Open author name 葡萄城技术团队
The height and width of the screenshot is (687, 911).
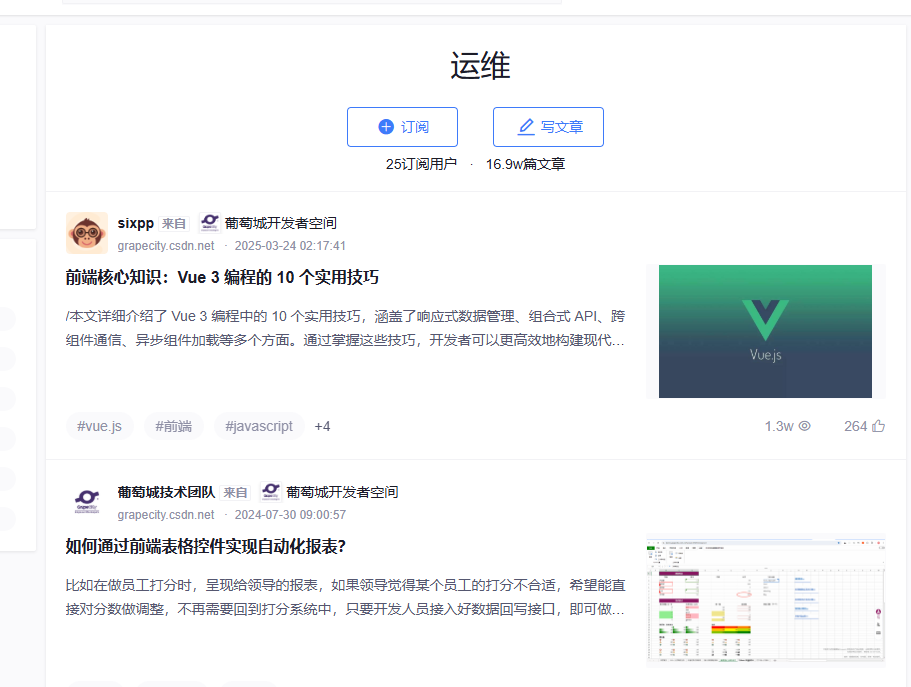pyautogui.click(x=166, y=492)
